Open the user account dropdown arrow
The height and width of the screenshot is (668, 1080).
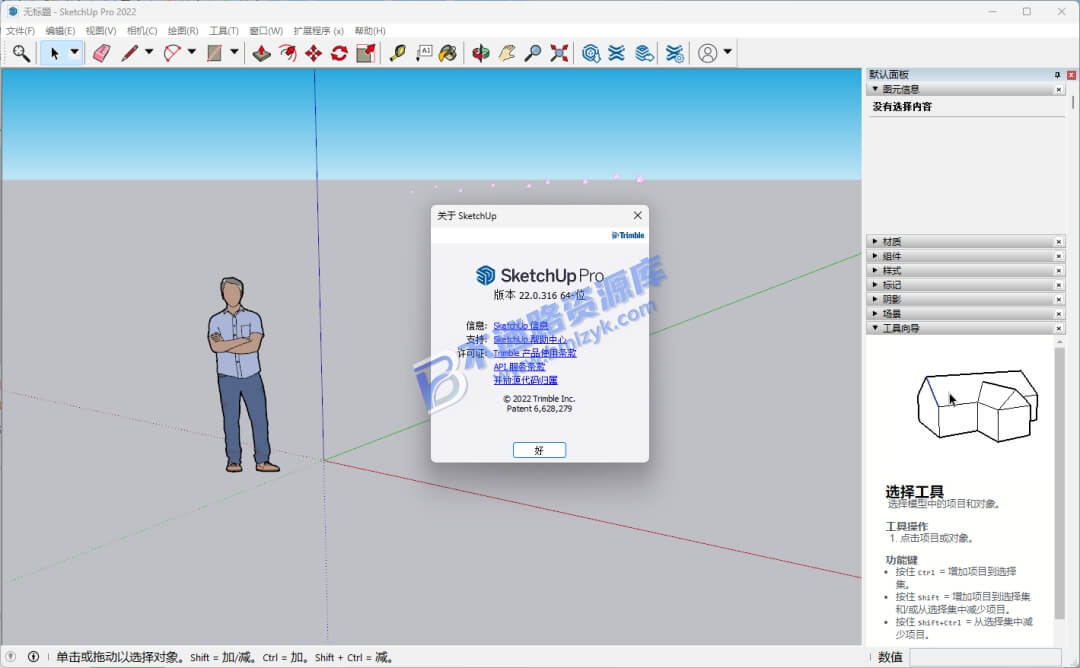[x=727, y=52]
